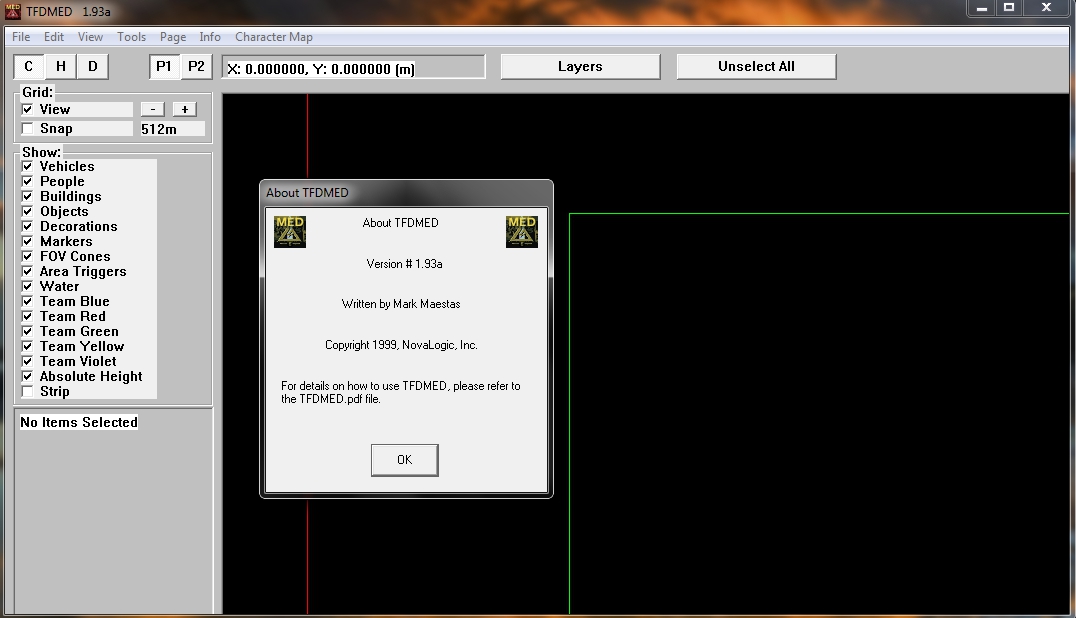
Task: Hide Team Red items
Action: (x=27, y=316)
